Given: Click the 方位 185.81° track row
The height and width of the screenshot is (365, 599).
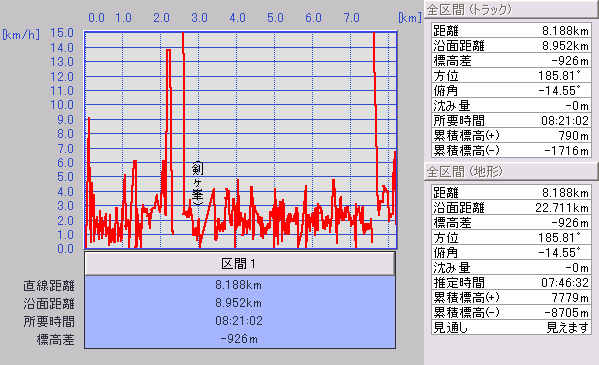Looking at the screenshot, I should (x=511, y=76).
